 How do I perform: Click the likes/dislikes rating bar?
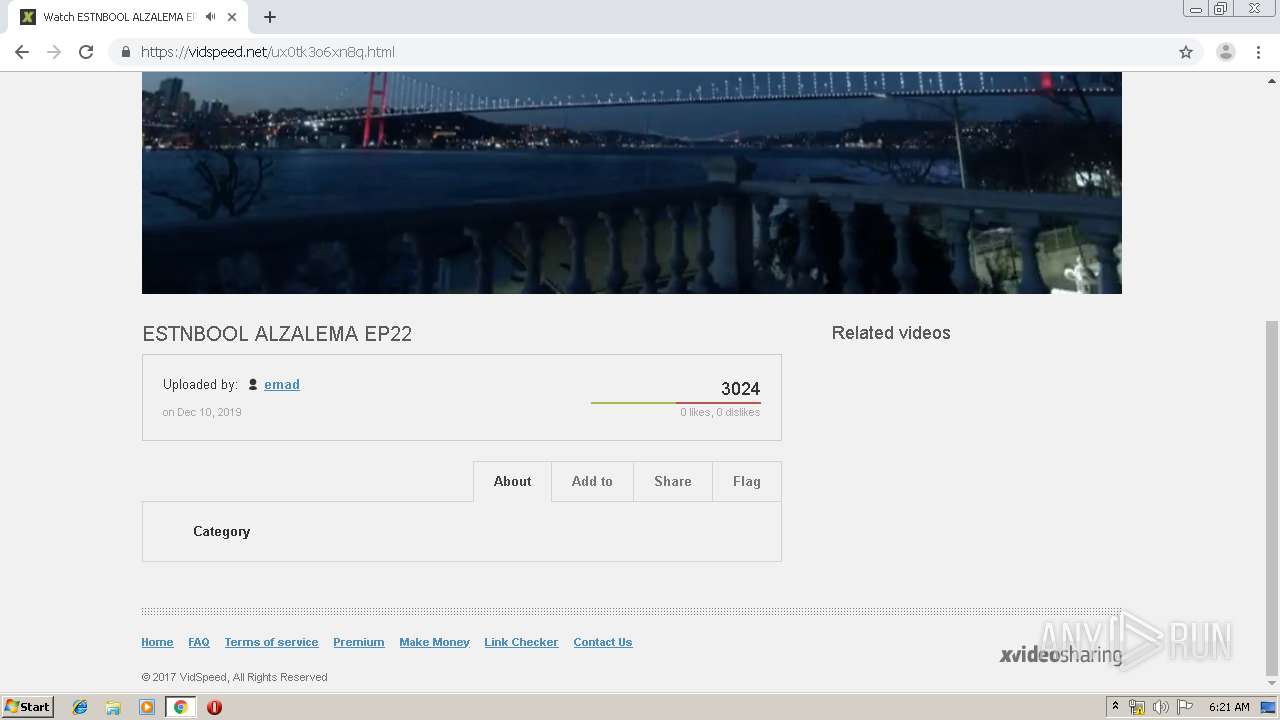676,403
